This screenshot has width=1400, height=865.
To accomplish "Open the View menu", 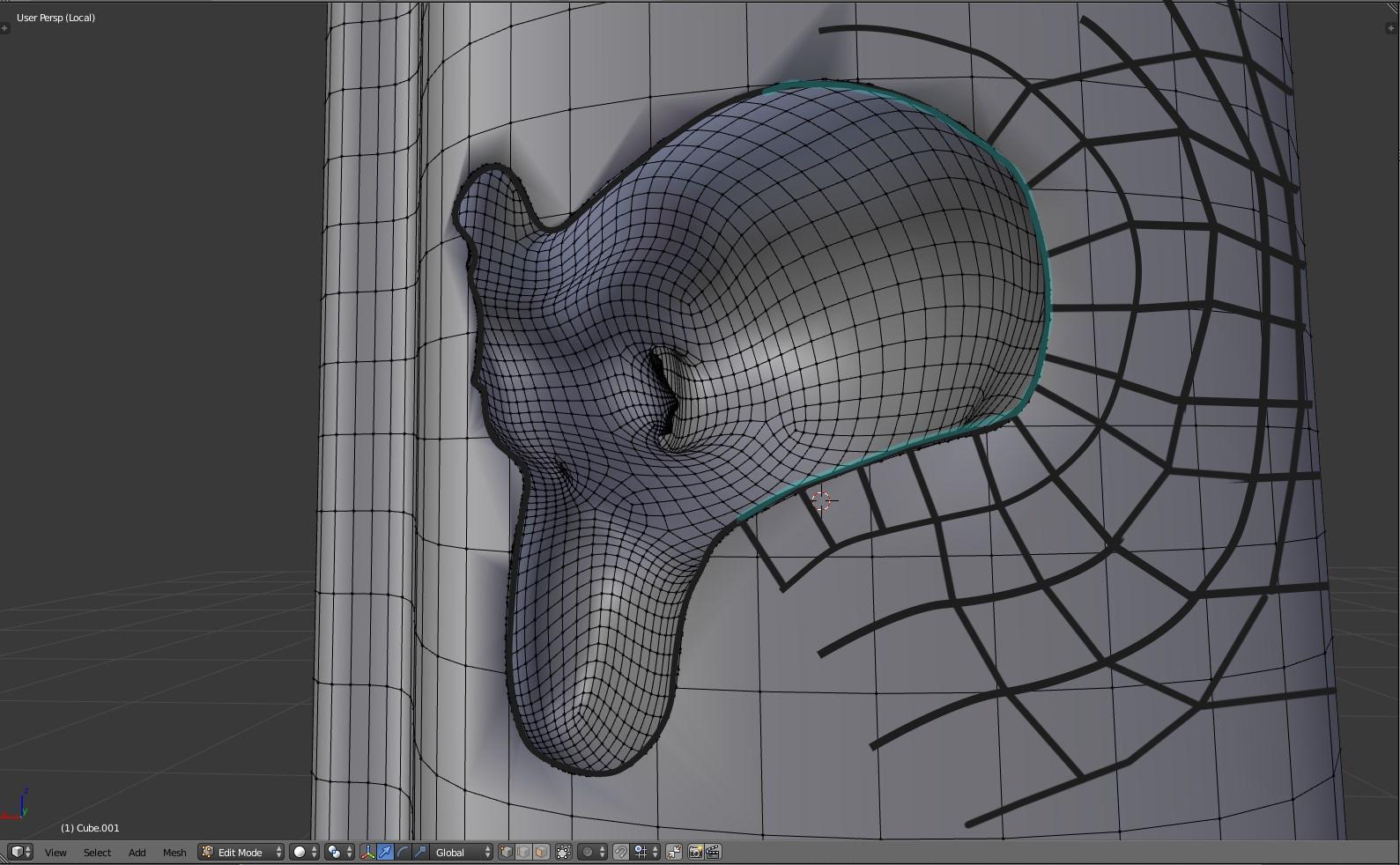I will tap(56, 853).
